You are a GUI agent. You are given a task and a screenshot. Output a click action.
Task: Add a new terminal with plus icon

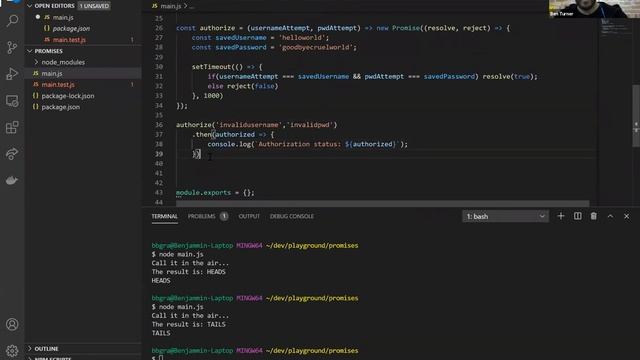point(561,216)
